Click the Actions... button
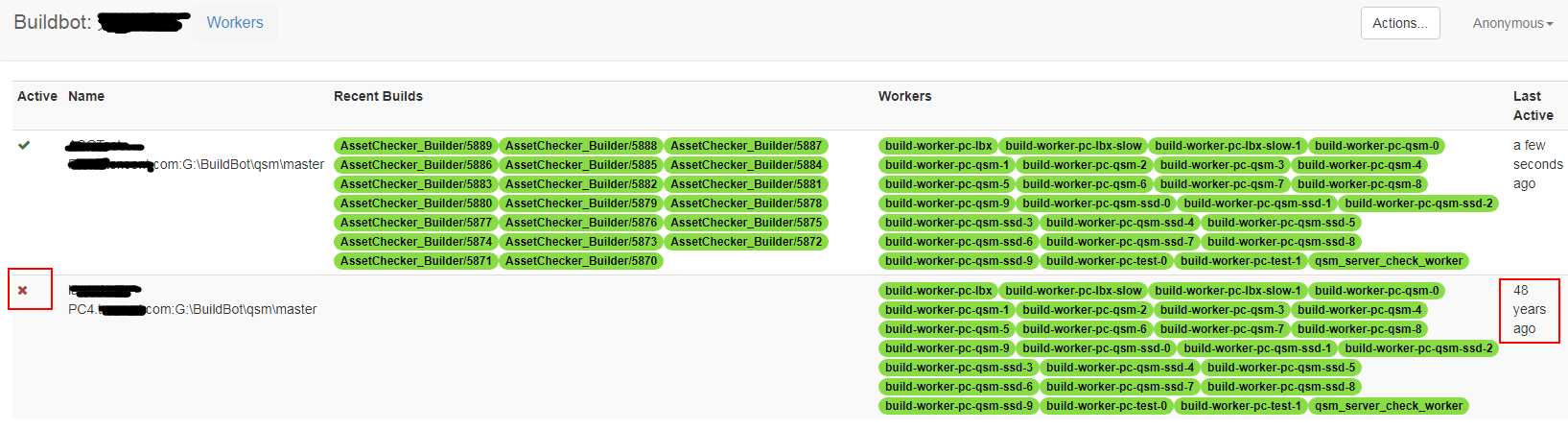The width and height of the screenshot is (1568, 430). [x=1399, y=23]
